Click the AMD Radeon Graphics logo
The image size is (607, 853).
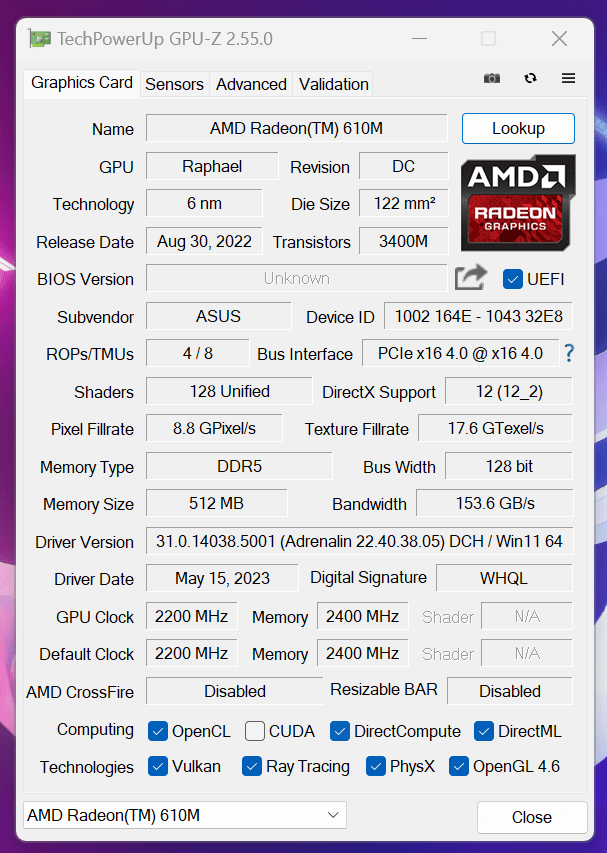518,203
